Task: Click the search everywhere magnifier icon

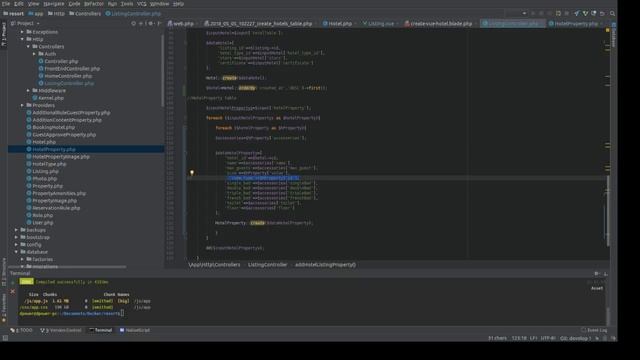Action: point(612,13)
